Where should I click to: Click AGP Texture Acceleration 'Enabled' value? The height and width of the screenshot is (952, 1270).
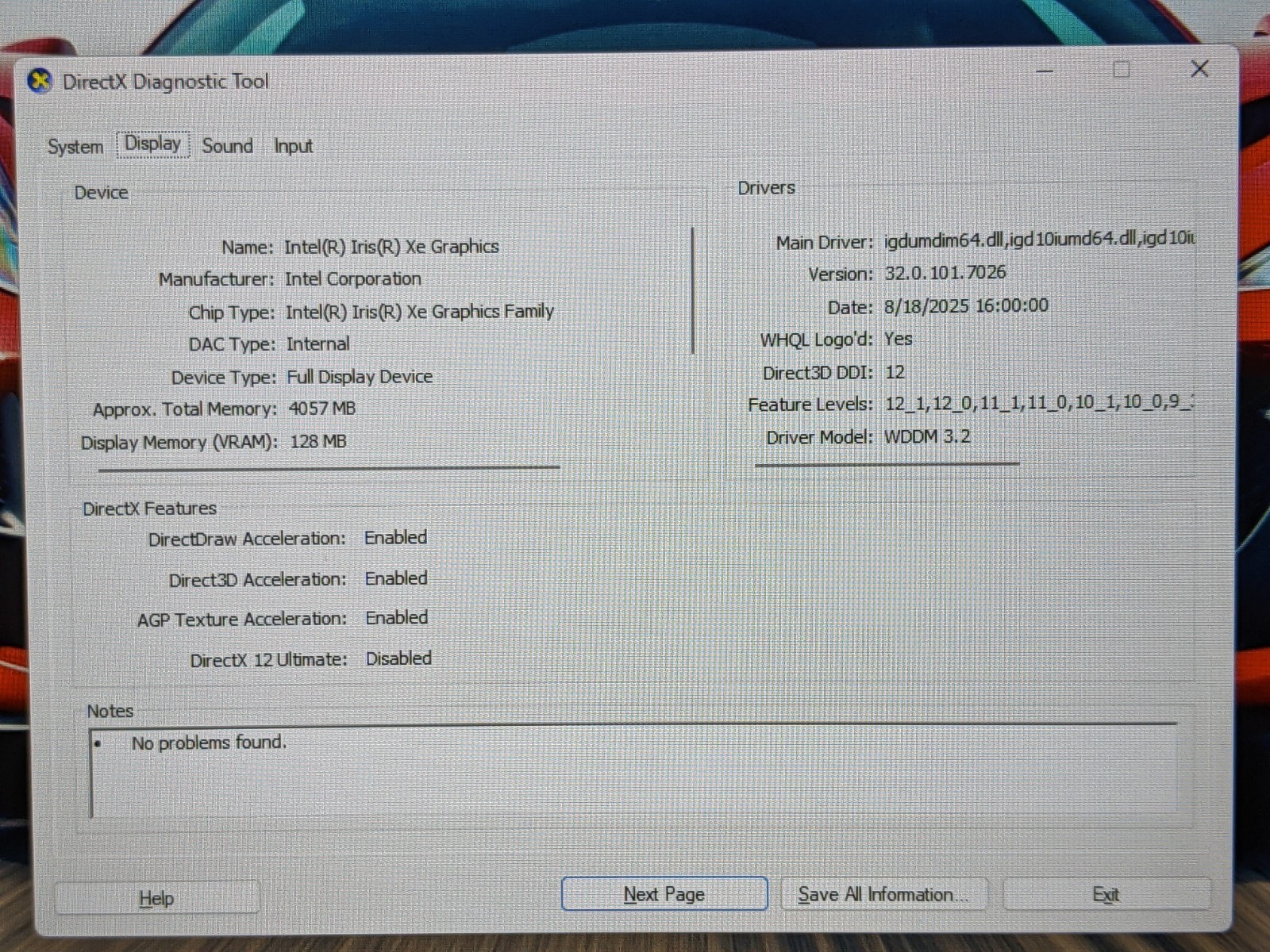396,618
